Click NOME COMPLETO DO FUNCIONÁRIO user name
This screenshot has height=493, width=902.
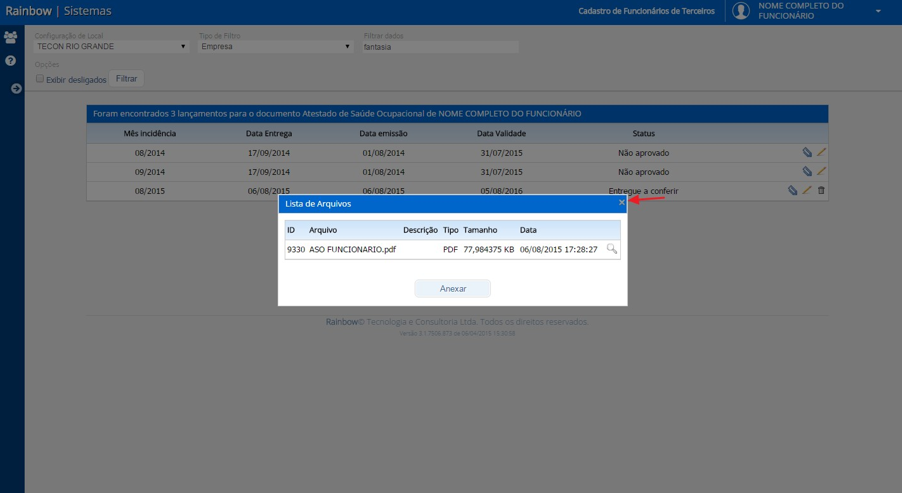pos(801,11)
